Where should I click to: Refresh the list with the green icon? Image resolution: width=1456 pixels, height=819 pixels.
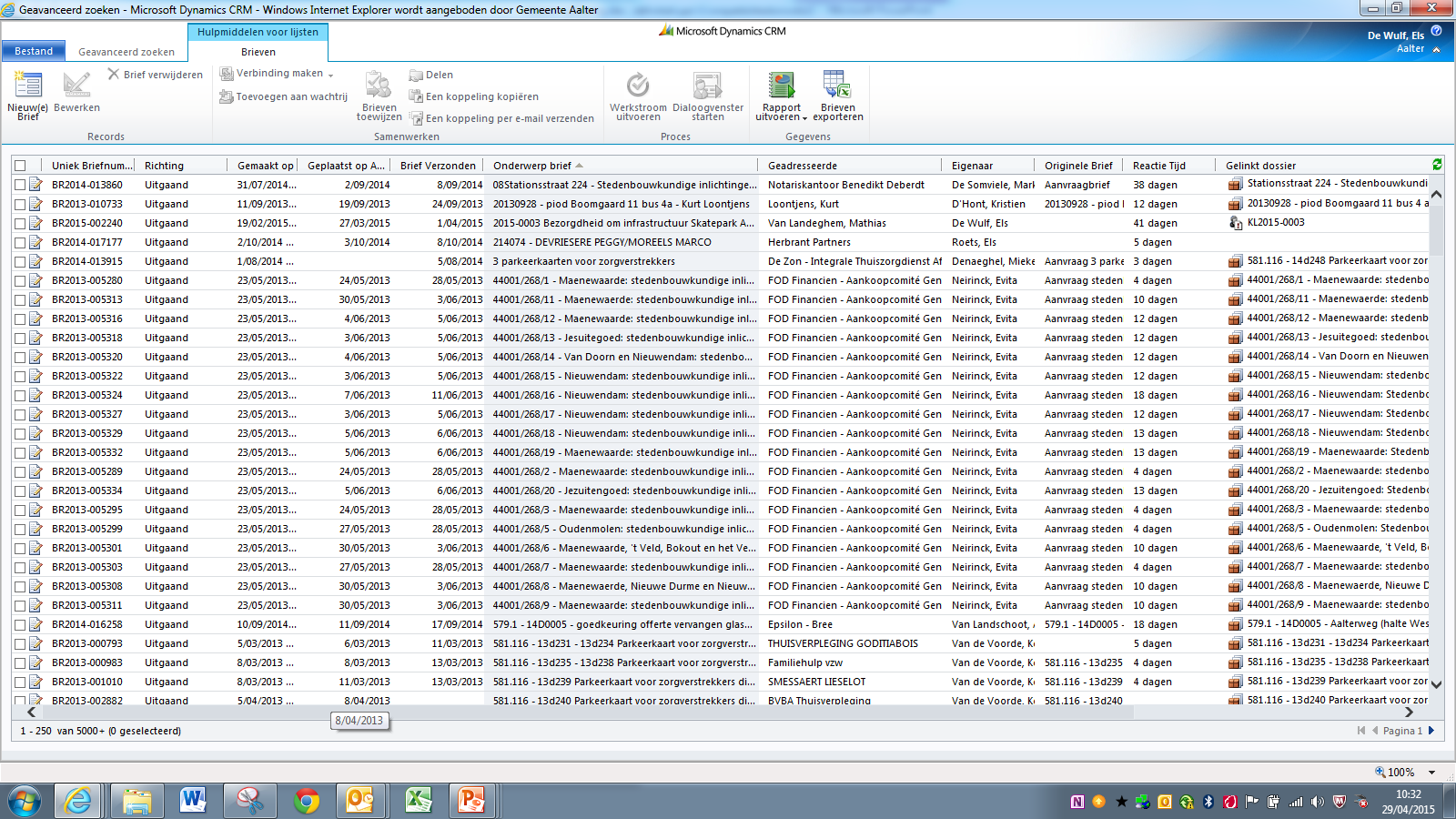[1437, 165]
